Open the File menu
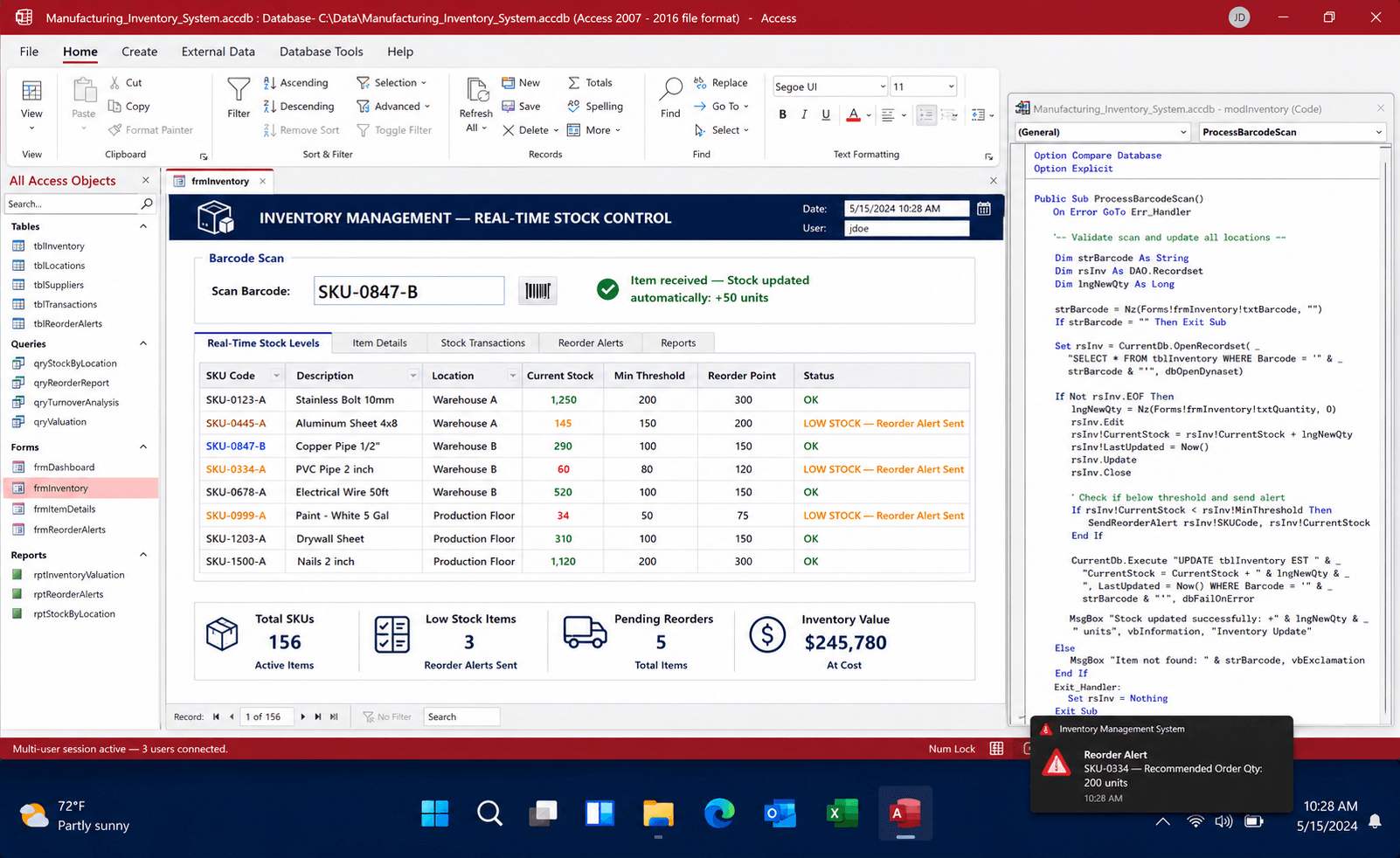This screenshot has height=858, width=1400. (29, 52)
